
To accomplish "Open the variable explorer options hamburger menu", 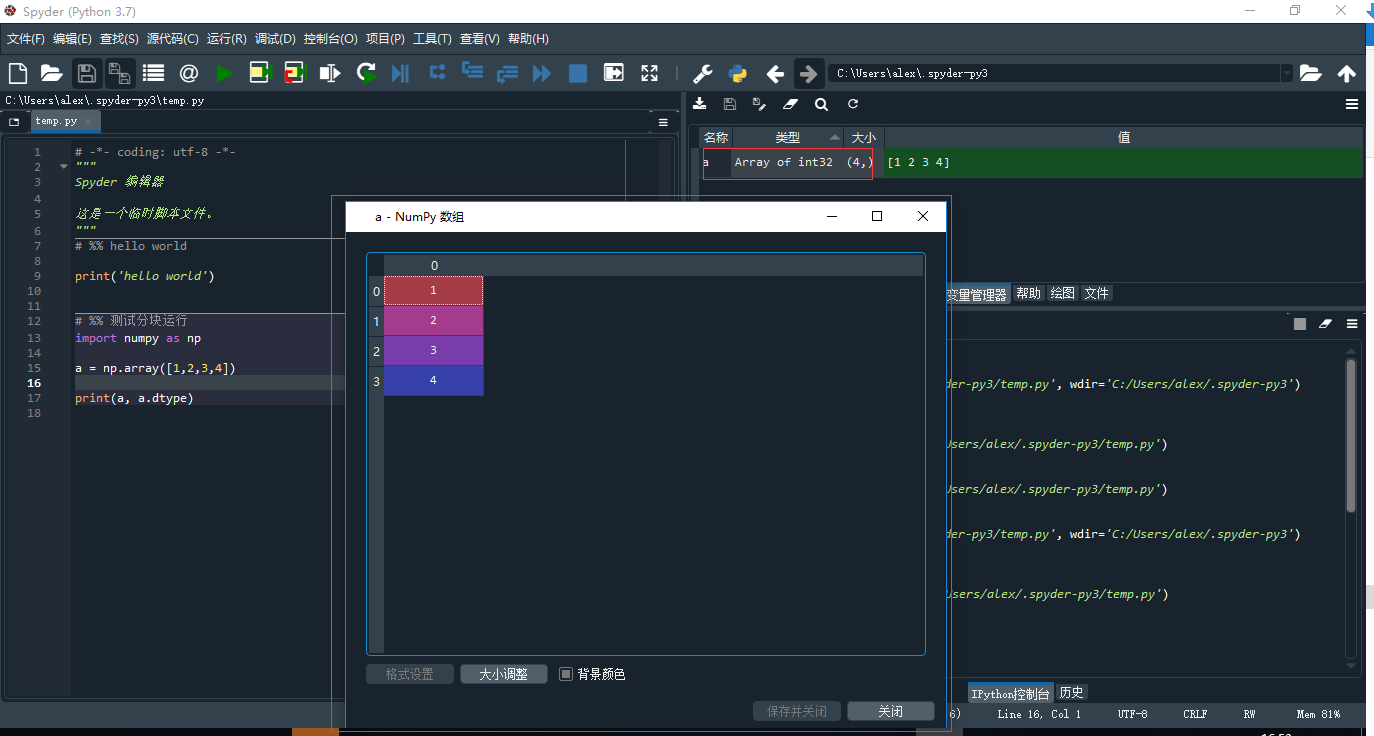I will click(1352, 104).
